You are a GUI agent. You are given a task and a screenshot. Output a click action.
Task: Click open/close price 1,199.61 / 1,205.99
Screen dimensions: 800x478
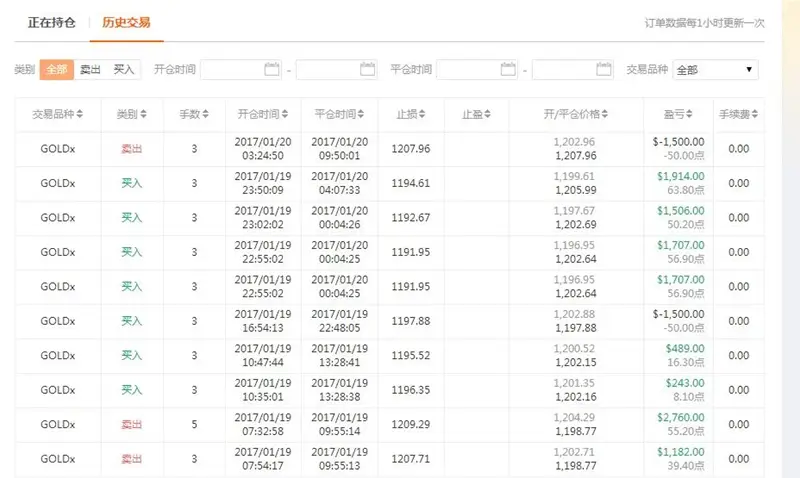coord(576,183)
